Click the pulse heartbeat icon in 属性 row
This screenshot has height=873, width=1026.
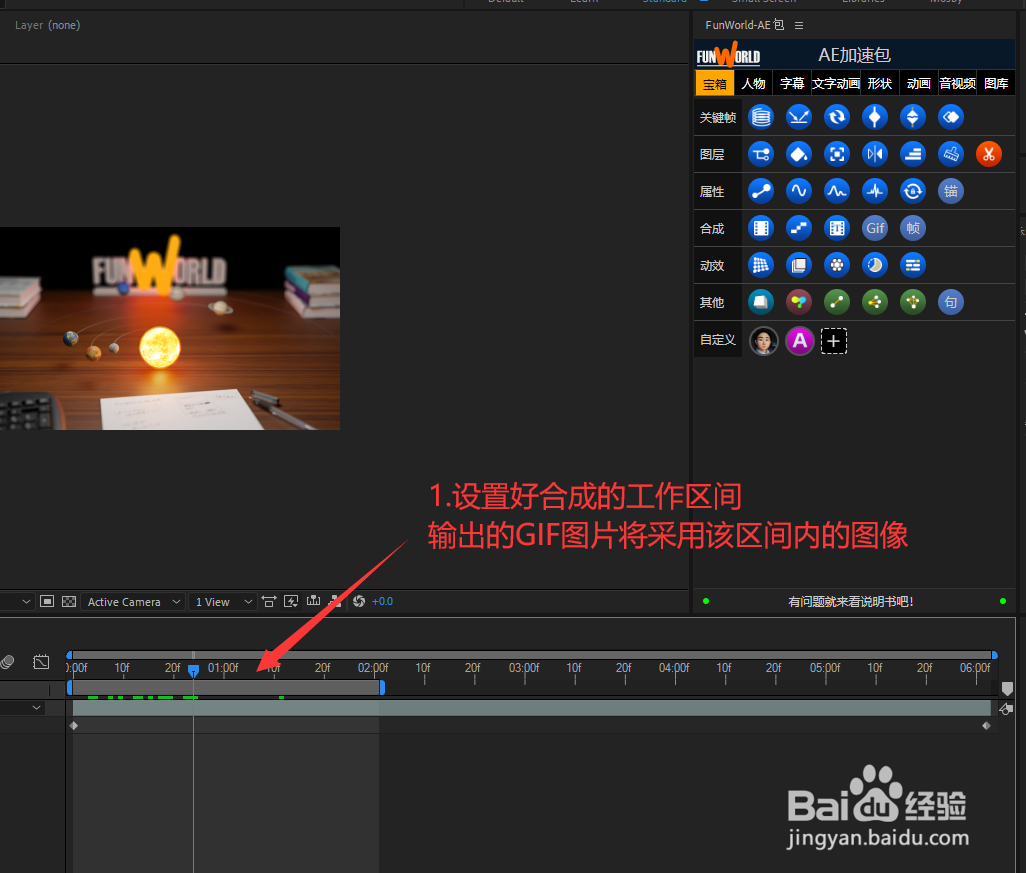[875, 191]
